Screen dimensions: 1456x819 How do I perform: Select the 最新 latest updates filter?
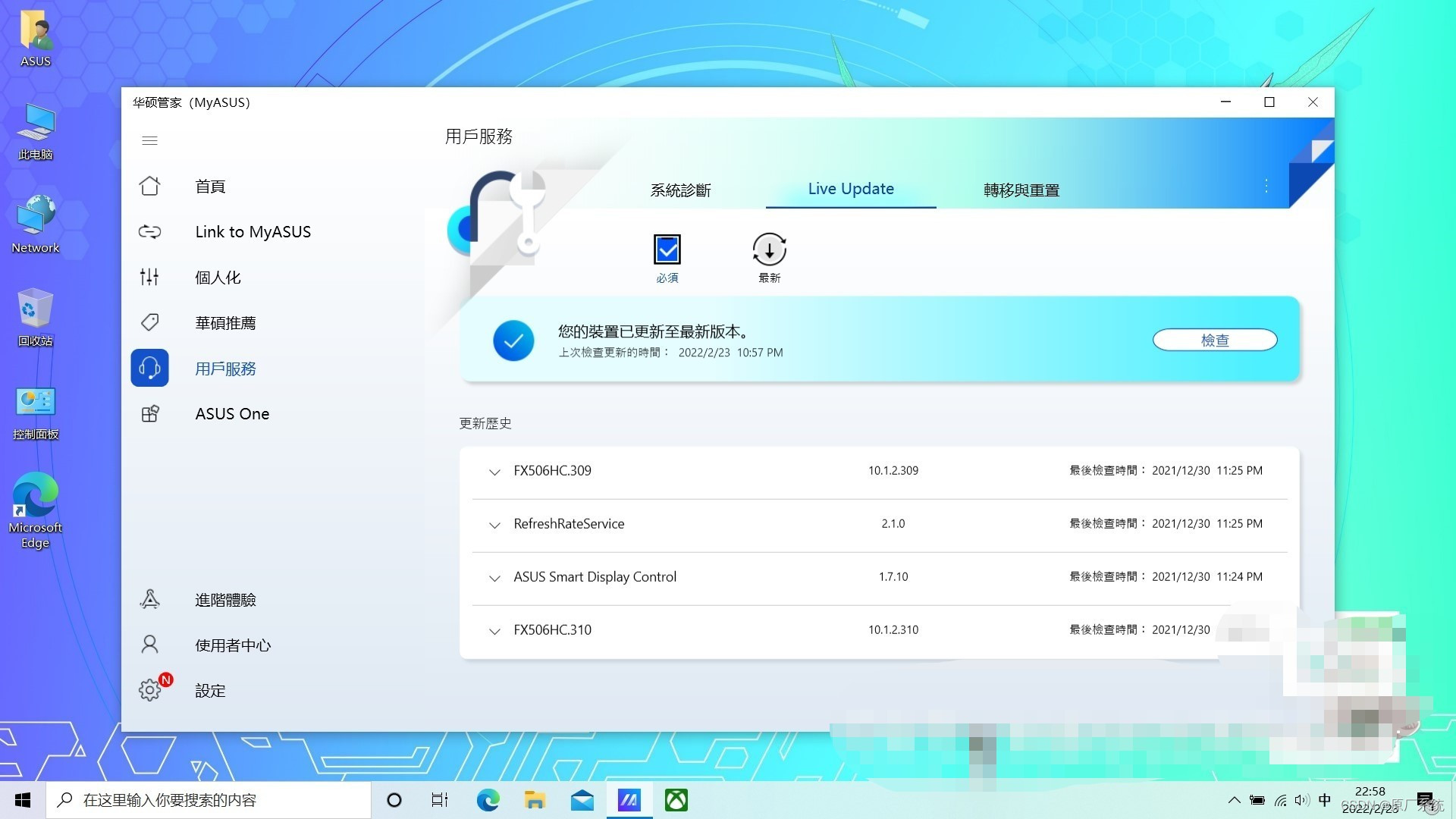[769, 249]
